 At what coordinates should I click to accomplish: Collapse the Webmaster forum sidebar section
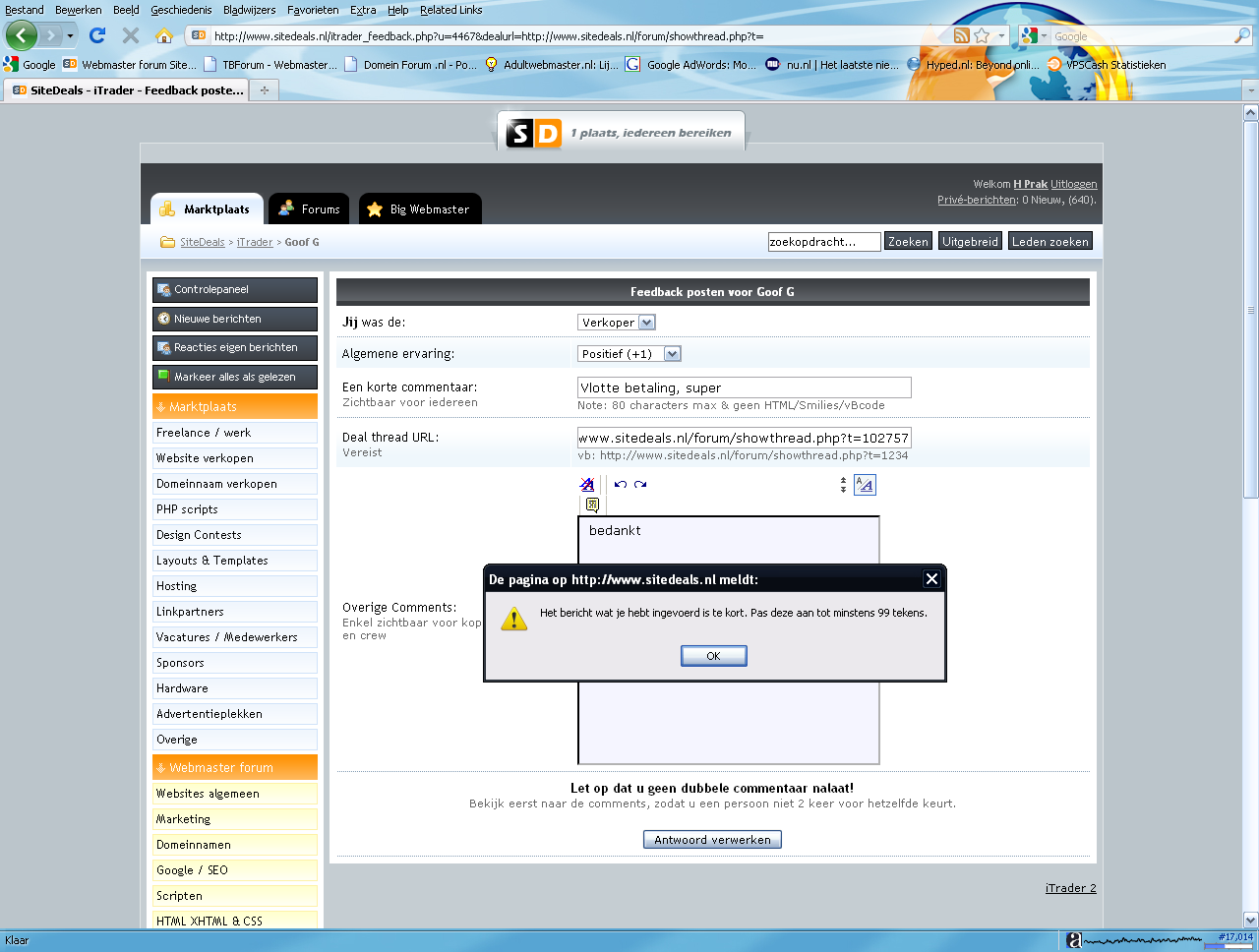[x=235, y=767]
